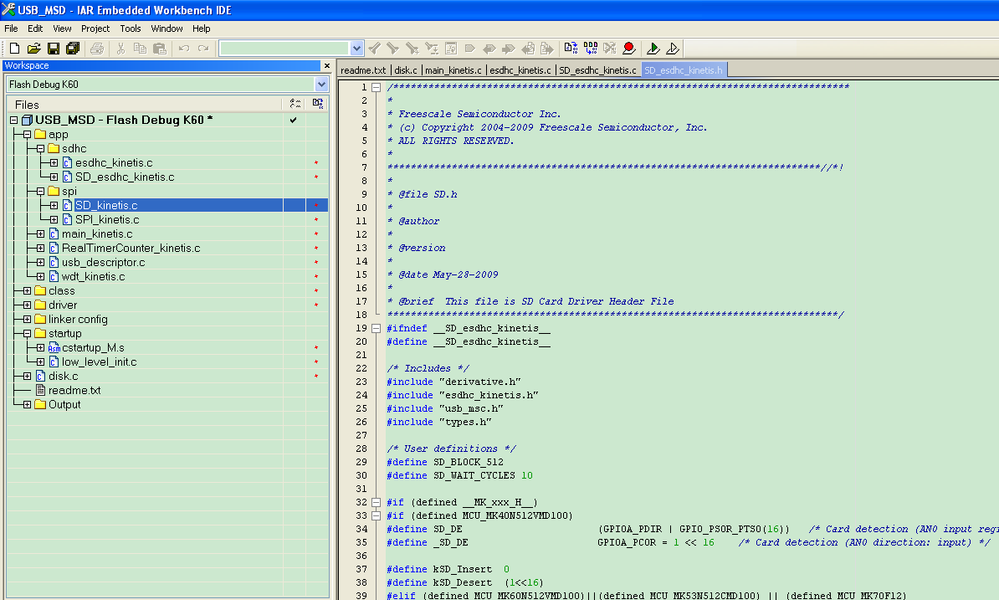Open a file using the Open folder icon
The image size is (999, 600).
coord(34,48)
